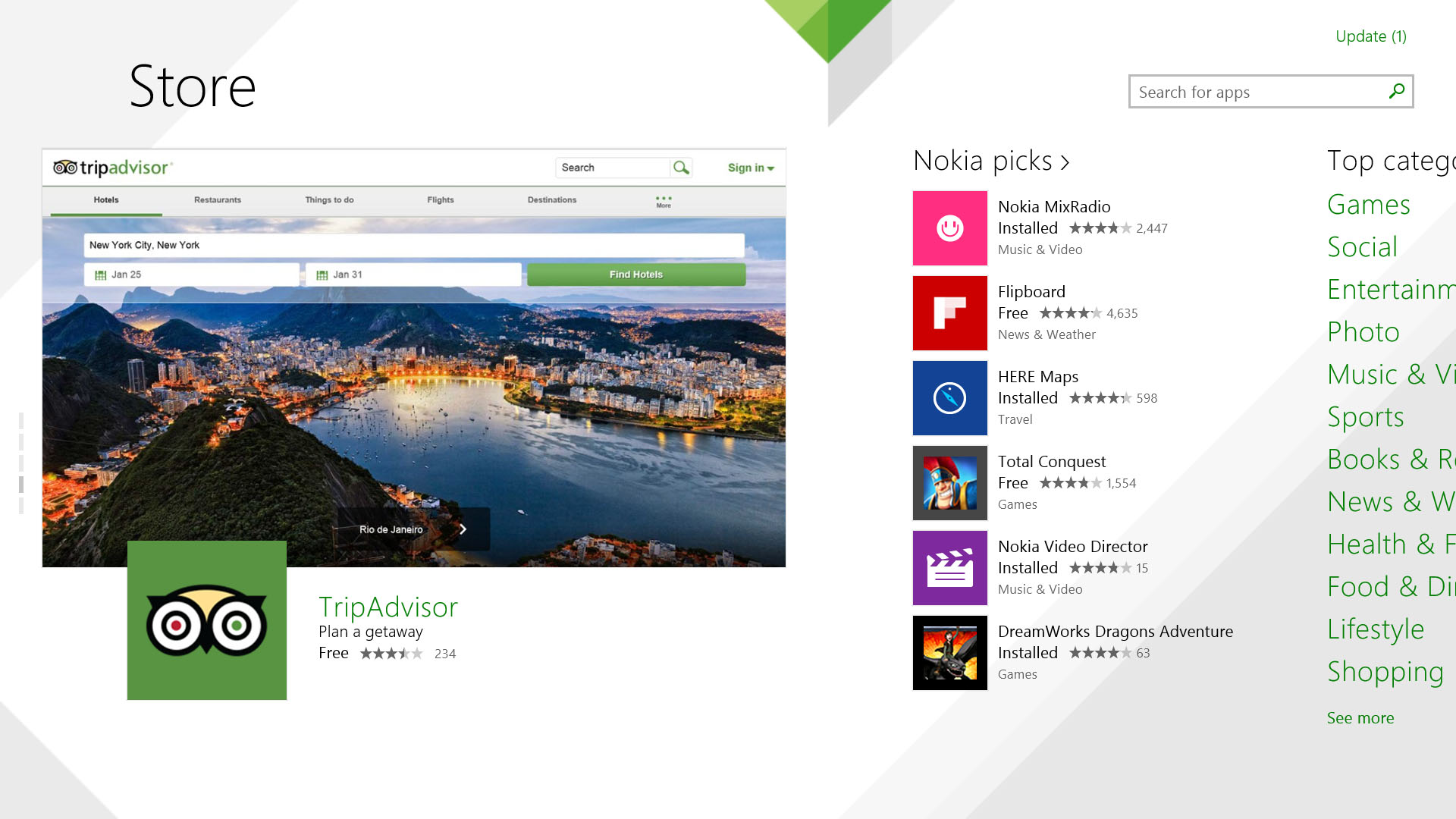Open the News & Weather category

coord(1392,502)
